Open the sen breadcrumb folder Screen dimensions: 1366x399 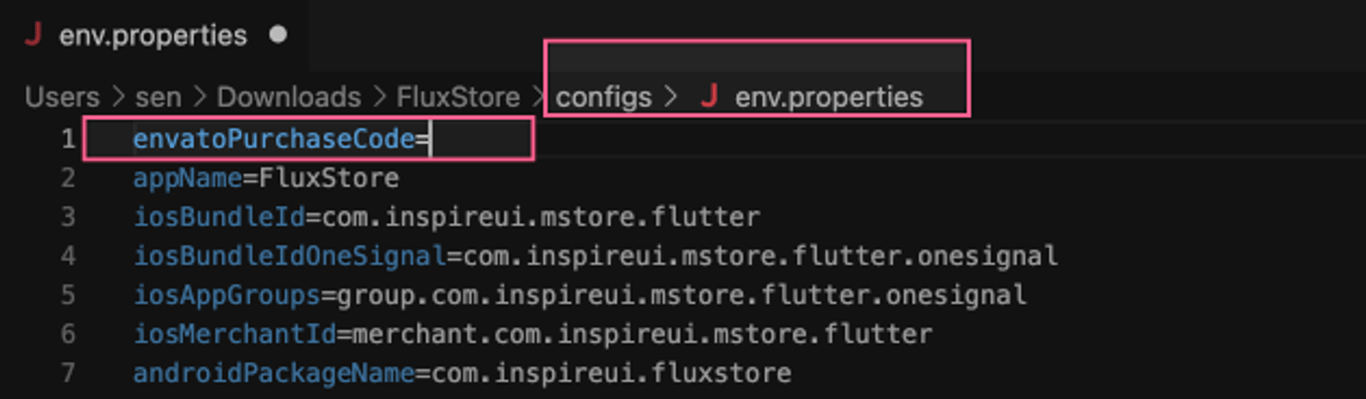point(158,97)
